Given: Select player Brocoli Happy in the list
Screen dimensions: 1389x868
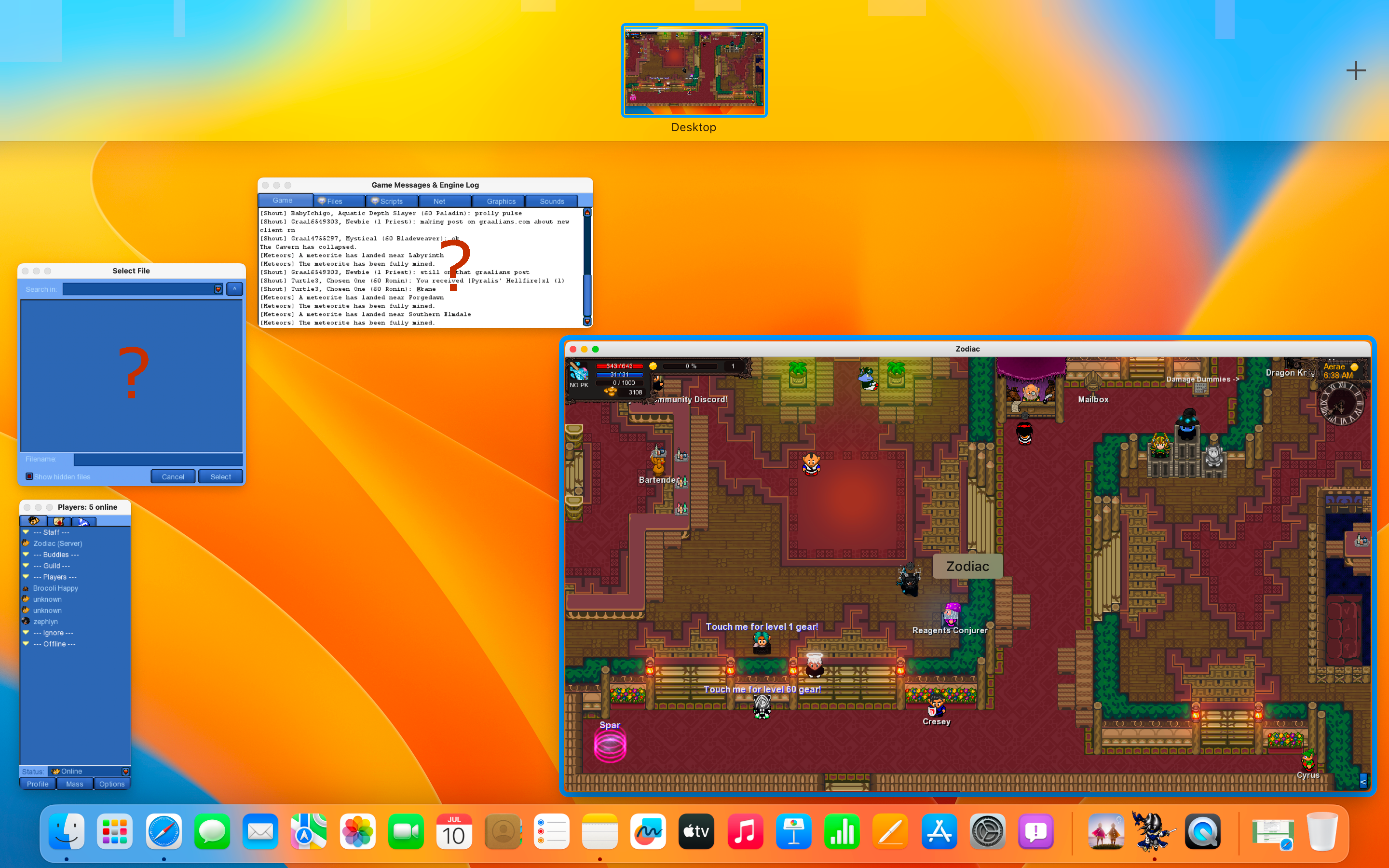Looking at the screenshot, I should point(55,588).
